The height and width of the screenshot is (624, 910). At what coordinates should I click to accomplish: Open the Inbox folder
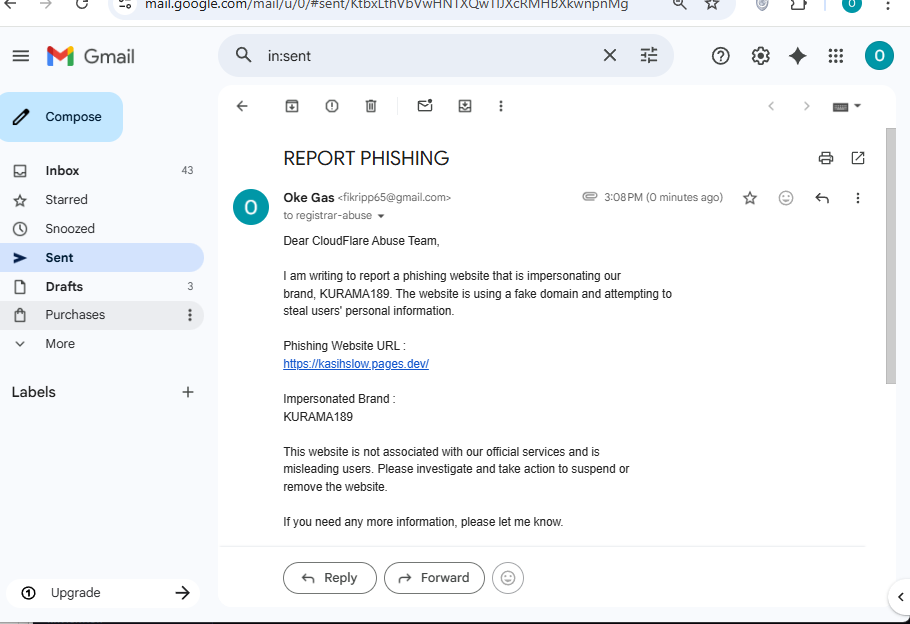pos(102,171)
